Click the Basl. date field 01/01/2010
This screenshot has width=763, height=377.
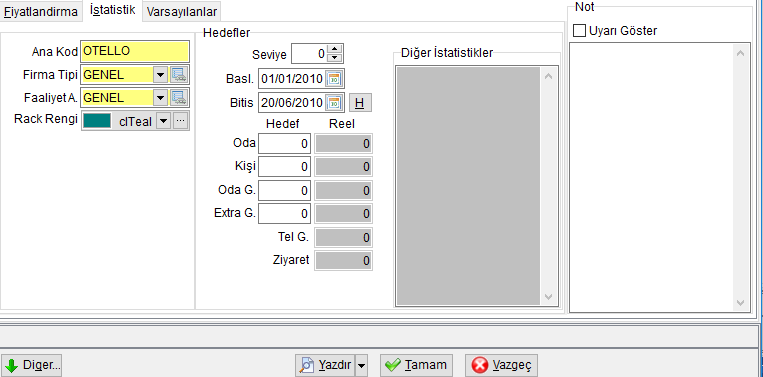click(292, 79)
